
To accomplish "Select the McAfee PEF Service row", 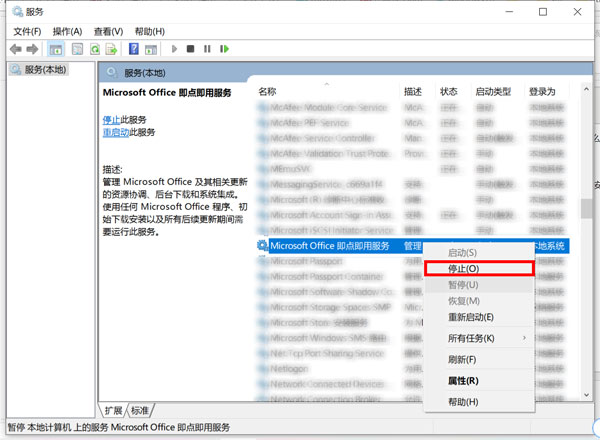I will [x=413, y=123].
